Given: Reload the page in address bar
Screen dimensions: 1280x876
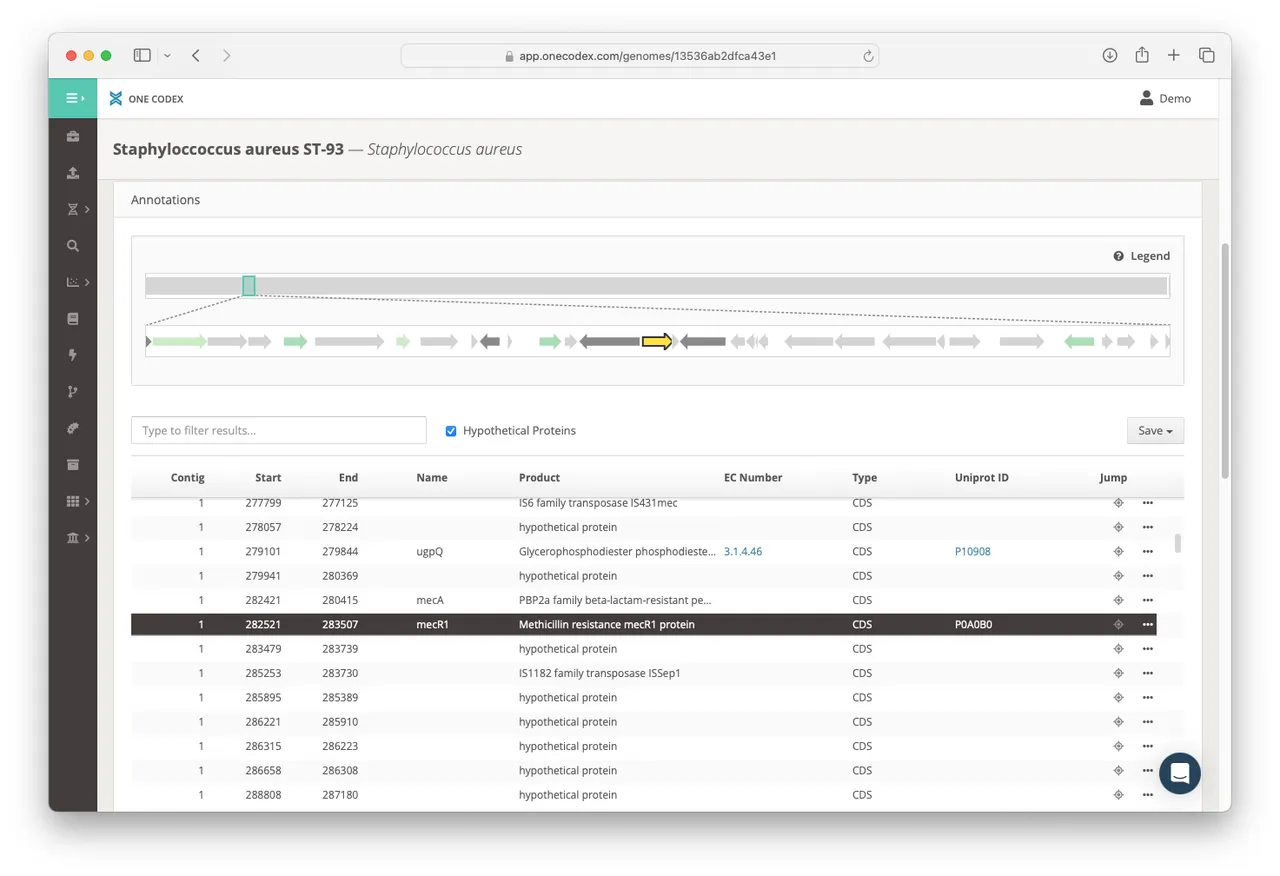Looking at the screenshot, I should pos(868,56).
